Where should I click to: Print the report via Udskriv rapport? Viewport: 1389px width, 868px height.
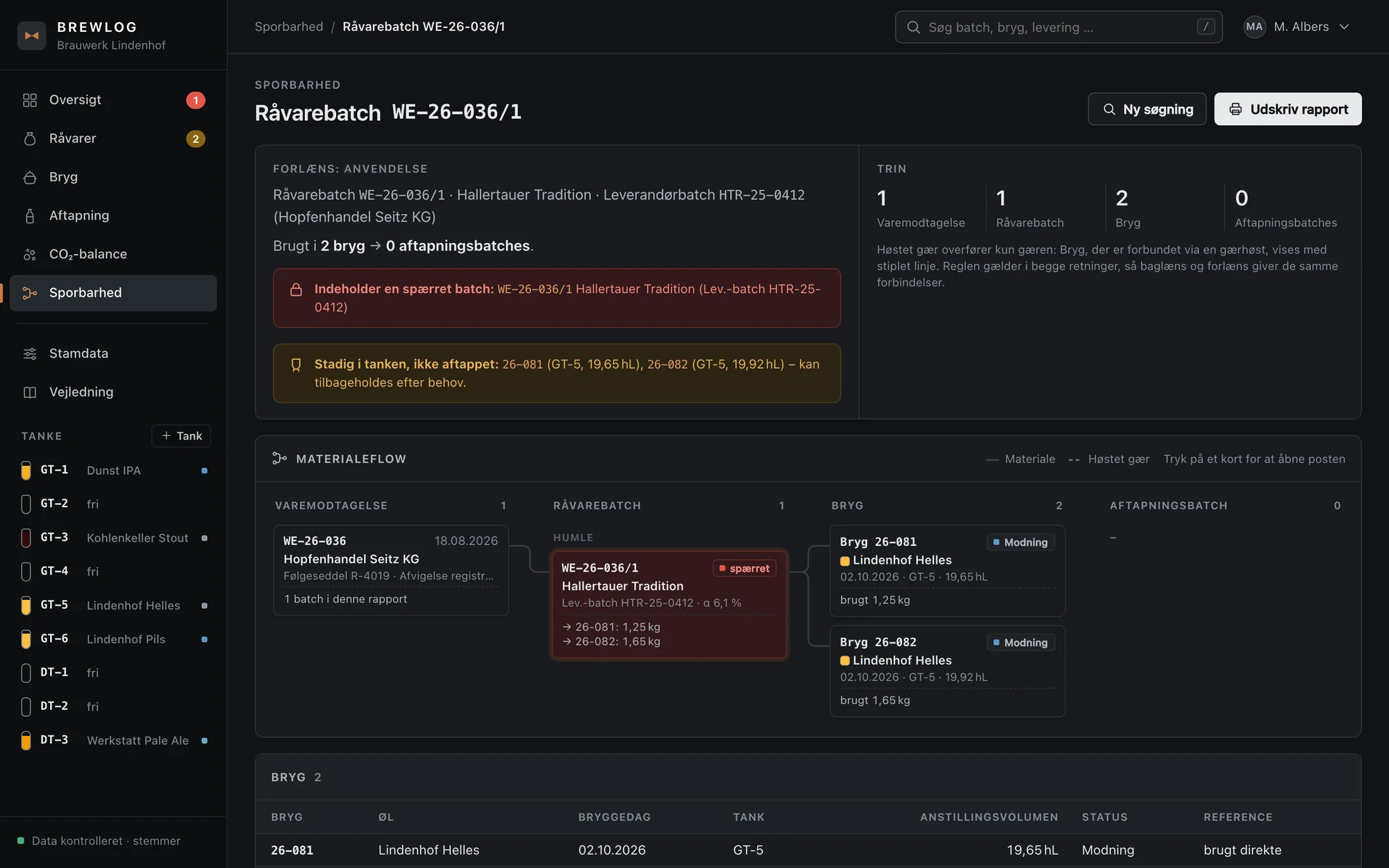click(x=1288, y=109)
